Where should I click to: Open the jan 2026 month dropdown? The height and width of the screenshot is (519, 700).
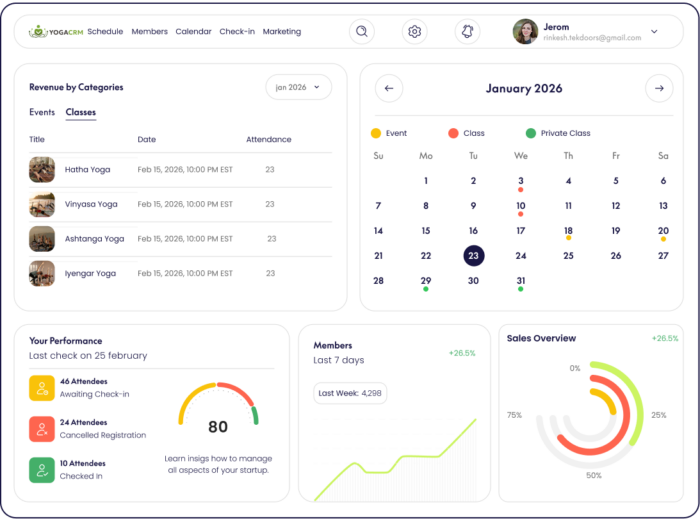(298, 87)
